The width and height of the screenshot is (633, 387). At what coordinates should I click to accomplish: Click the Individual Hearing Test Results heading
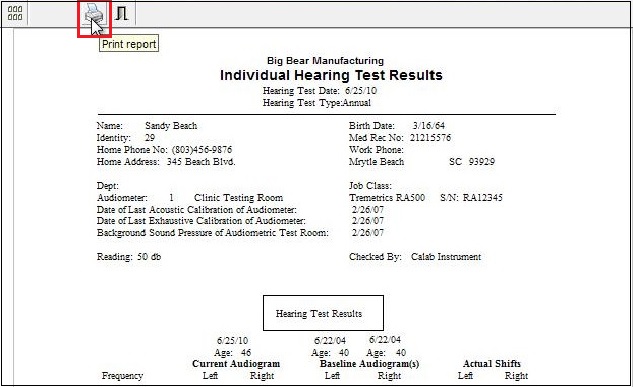[331, 75]
